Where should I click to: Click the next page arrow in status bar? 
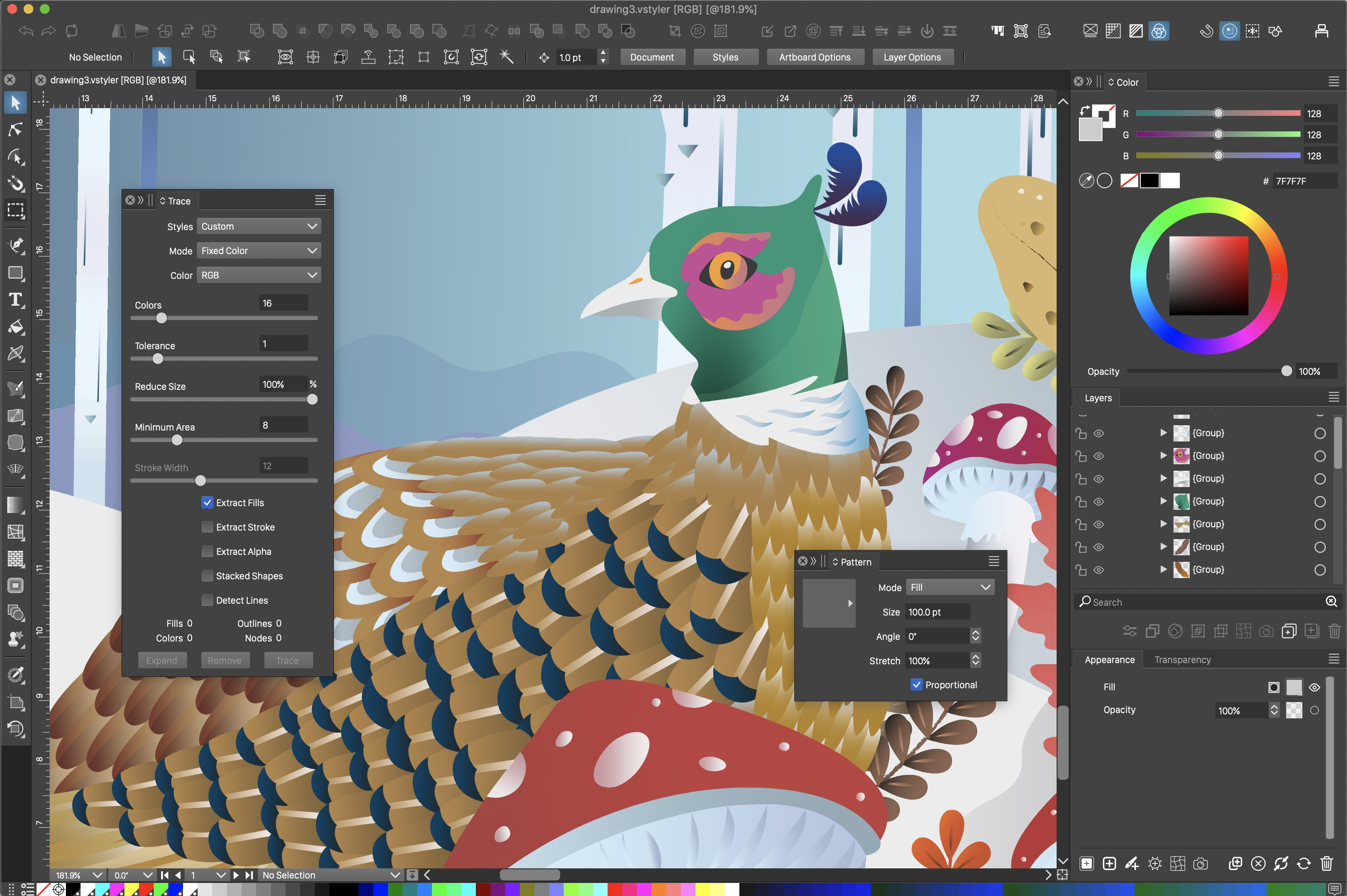[235, 875]
